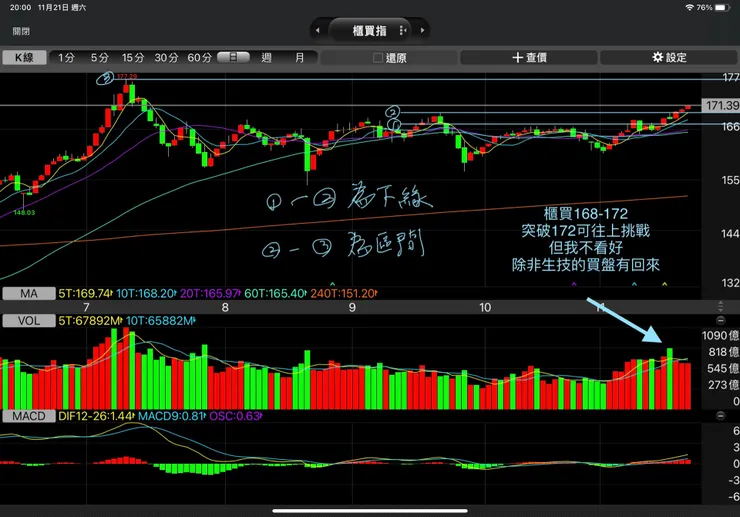Select month 10 on the date axis
The width and height of the screenshot is (740, 517).
coord(485,307)
